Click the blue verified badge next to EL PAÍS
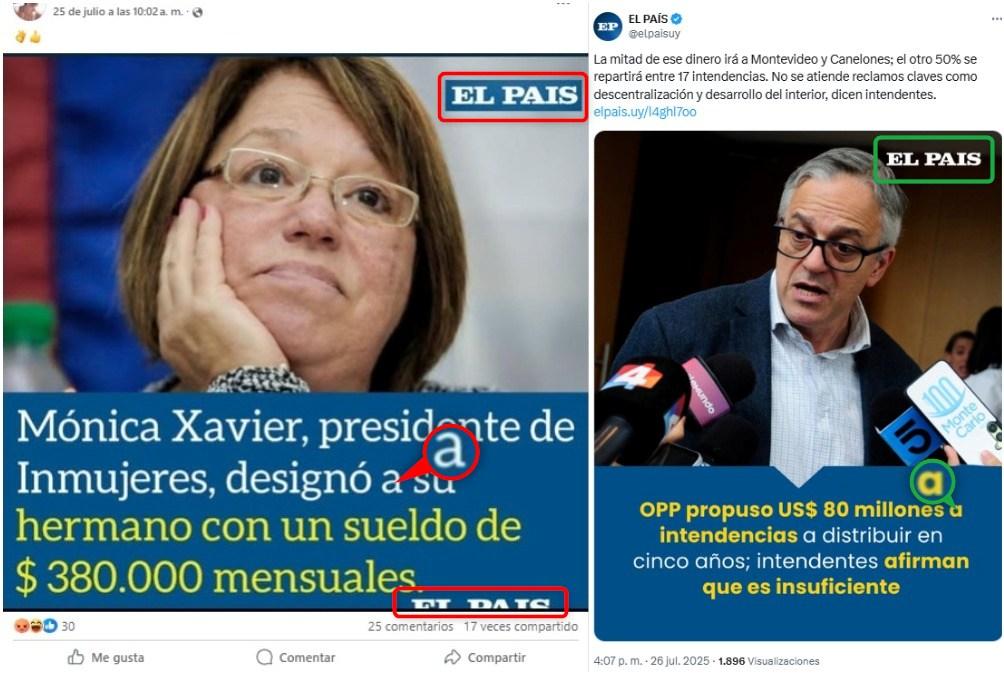Screen dimensions: 1004x675 click(676, 19)
